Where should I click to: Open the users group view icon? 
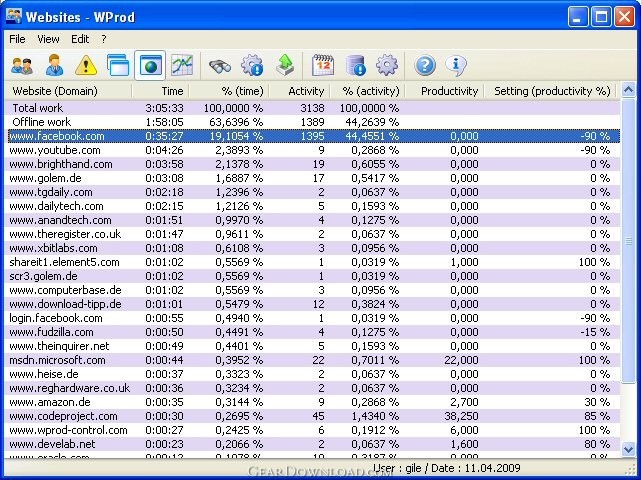pyautogui.click(x=22, y=65)
